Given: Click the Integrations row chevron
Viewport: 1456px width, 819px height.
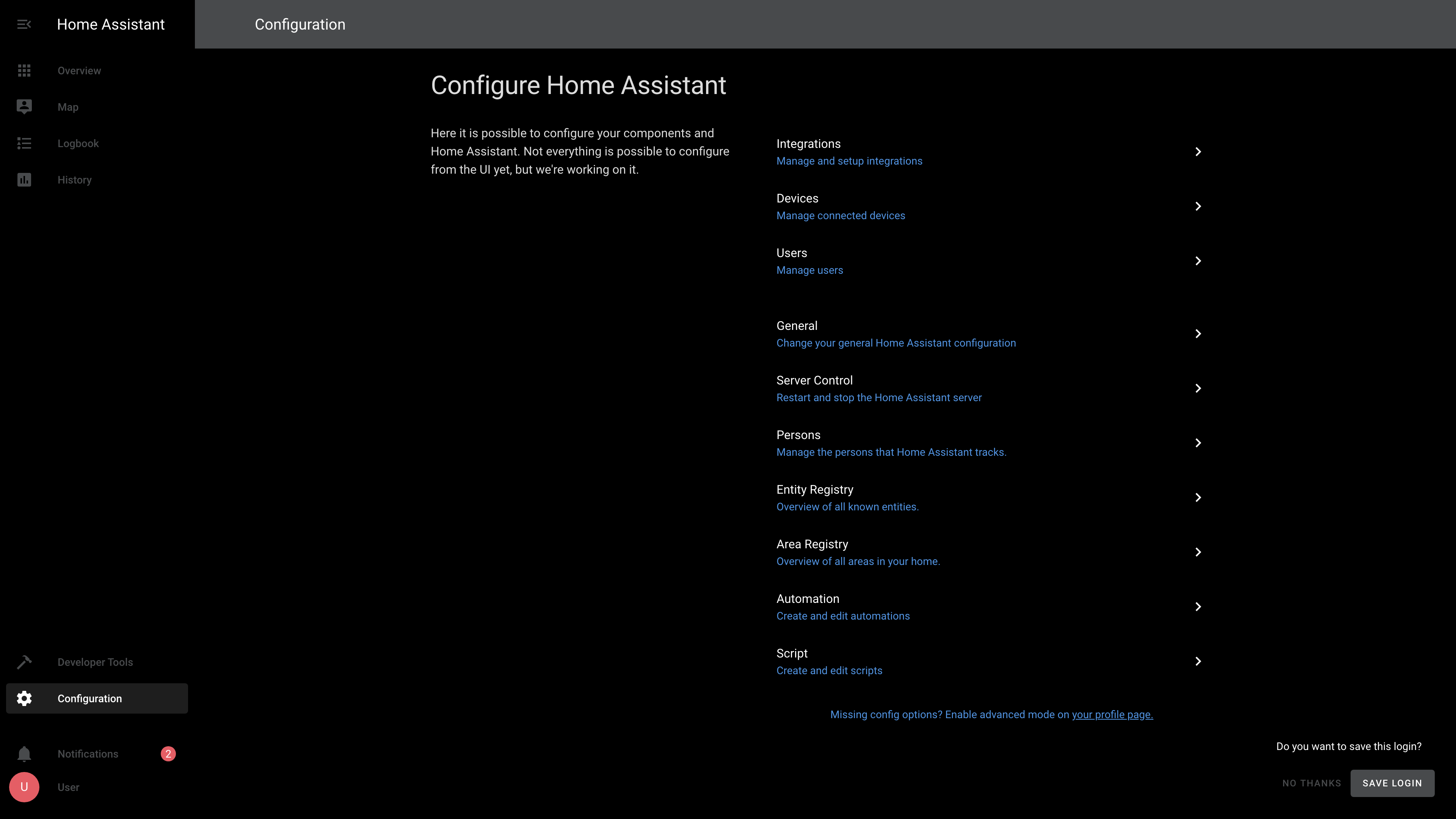Looking at the screenshot, I should (1198, 152).
